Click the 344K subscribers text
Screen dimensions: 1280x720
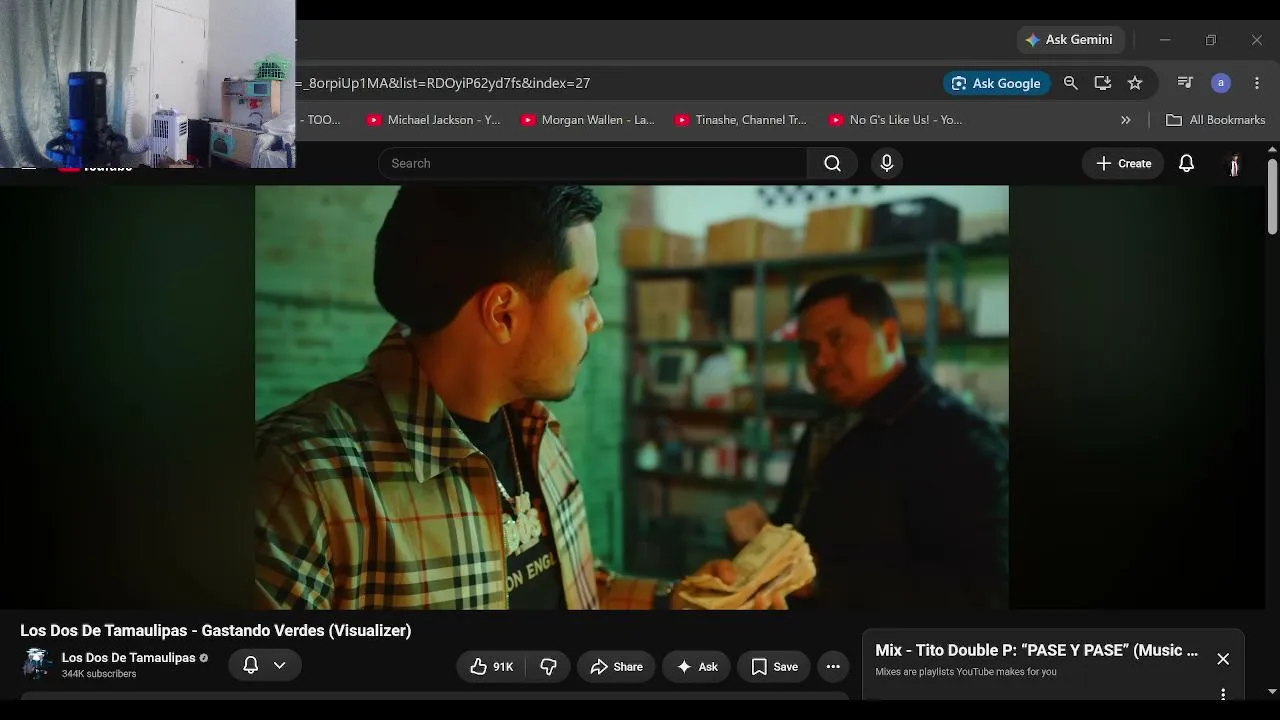99,674
